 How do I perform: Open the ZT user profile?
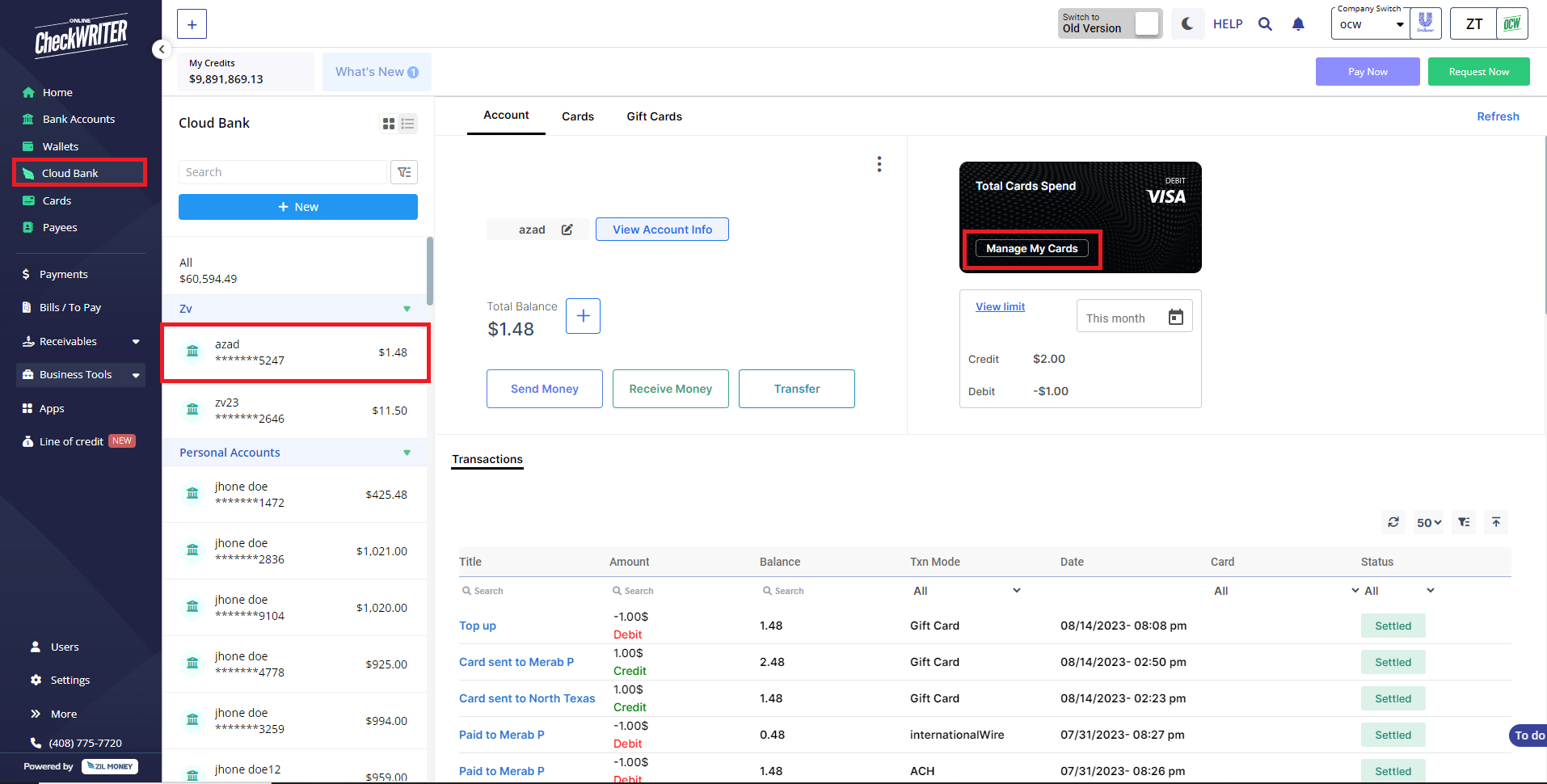tap(1473, 24)
